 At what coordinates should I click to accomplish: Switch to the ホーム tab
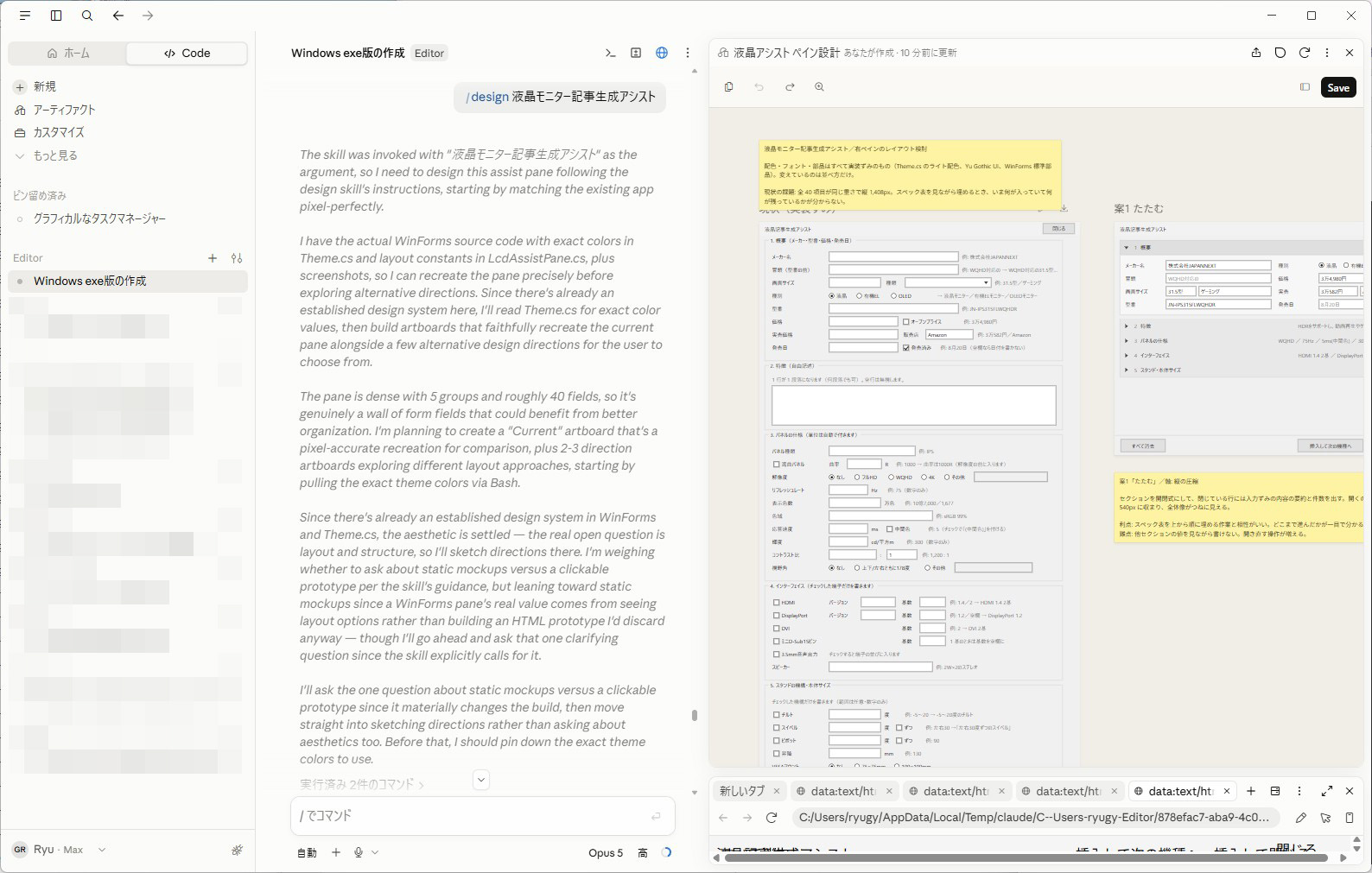67,54
